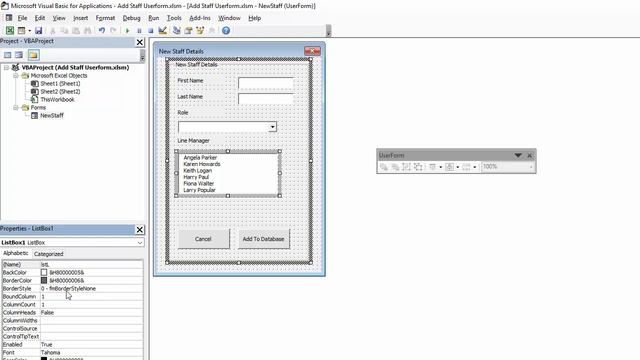Click the View Microsoft Excel toolbar icon

pyautogui.click(x=10, y=31)
